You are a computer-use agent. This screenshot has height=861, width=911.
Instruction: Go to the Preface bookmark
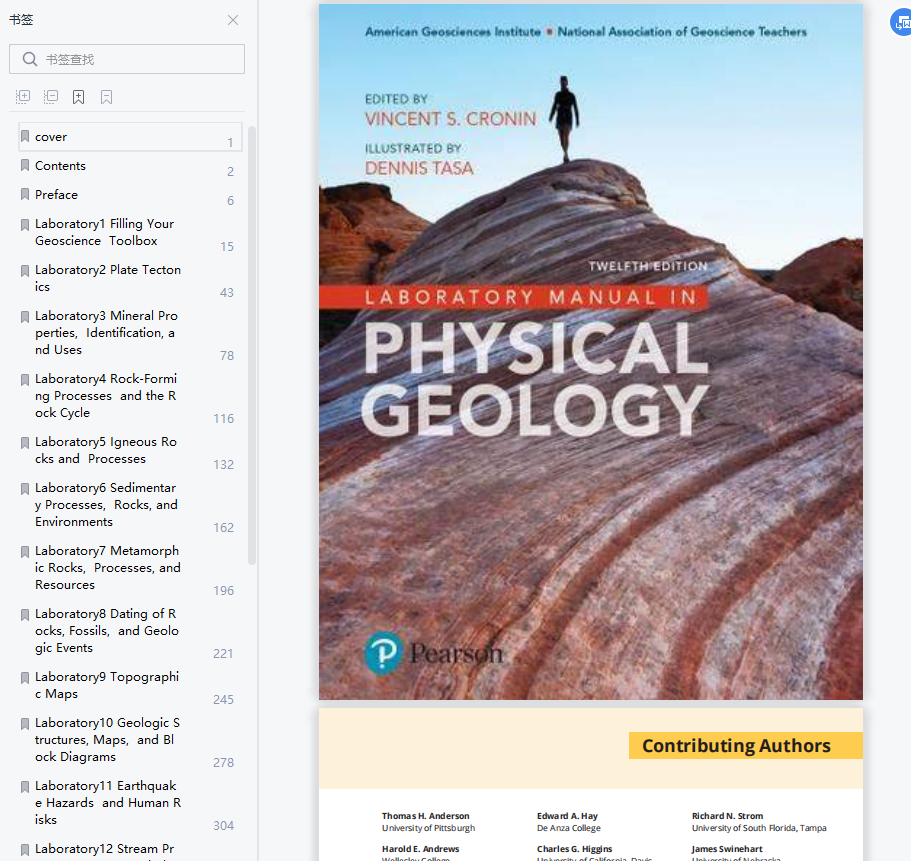point(56,195)
